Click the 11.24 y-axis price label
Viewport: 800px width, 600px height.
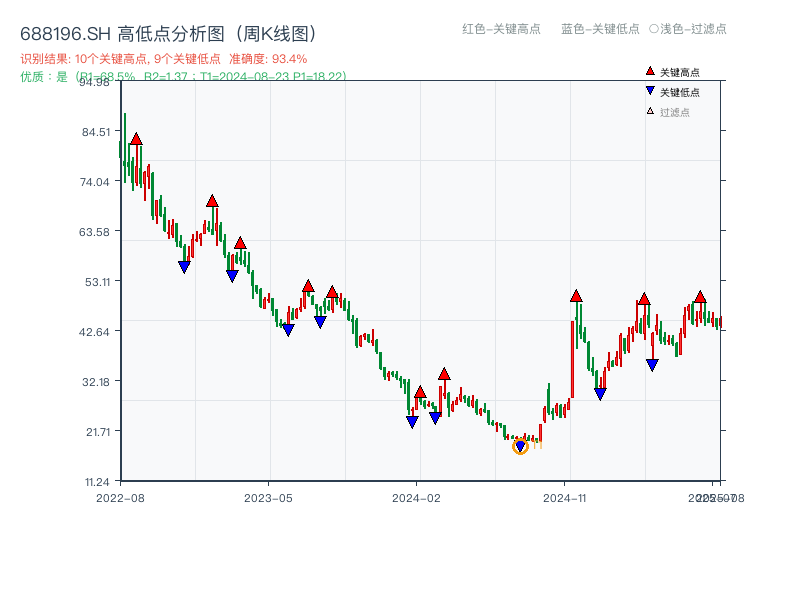pos(97,482)
